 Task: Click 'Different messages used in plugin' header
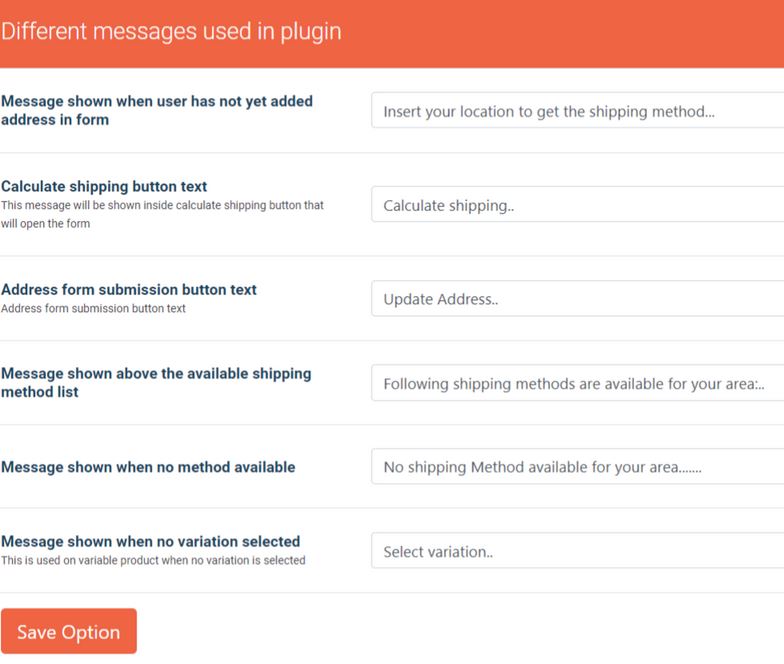171,32
